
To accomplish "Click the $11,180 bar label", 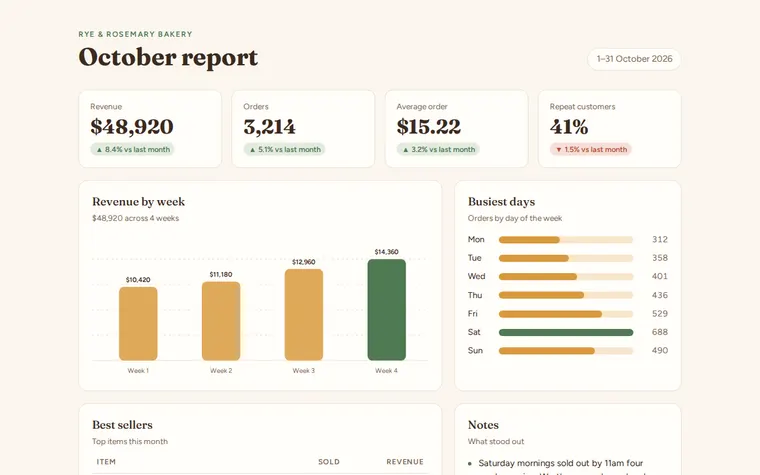I will 221,274.
